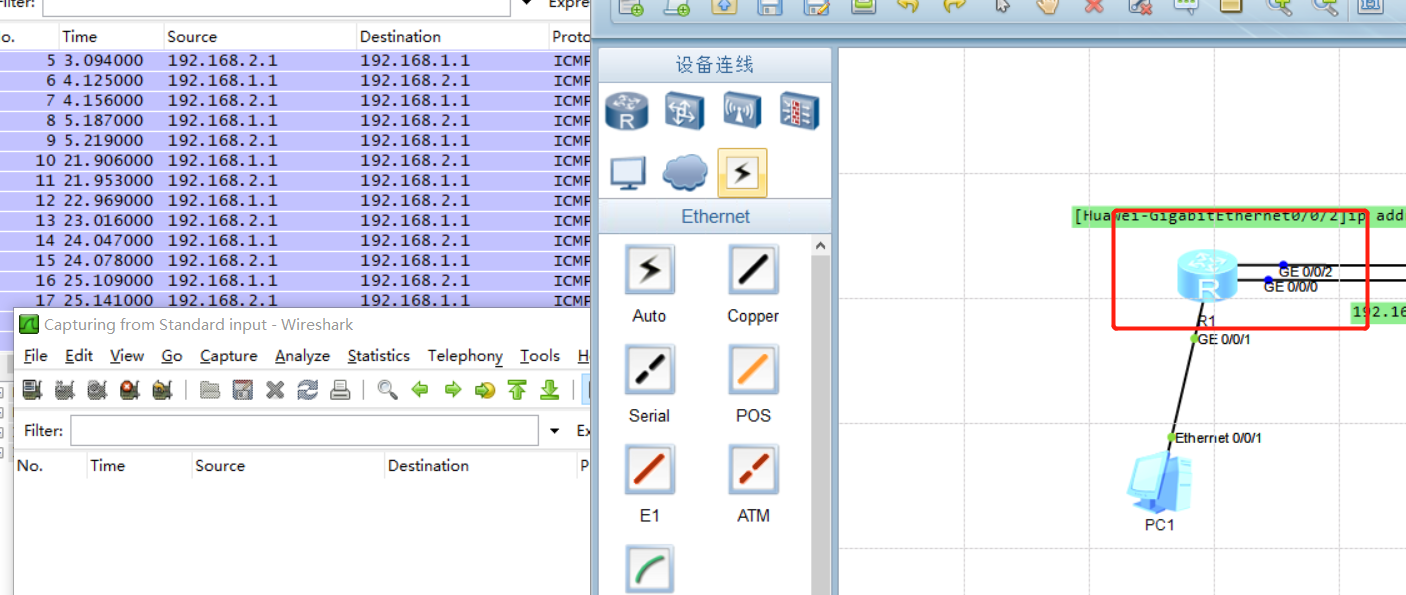Click the up arrow of cable list scrollbar

[821, 246]
